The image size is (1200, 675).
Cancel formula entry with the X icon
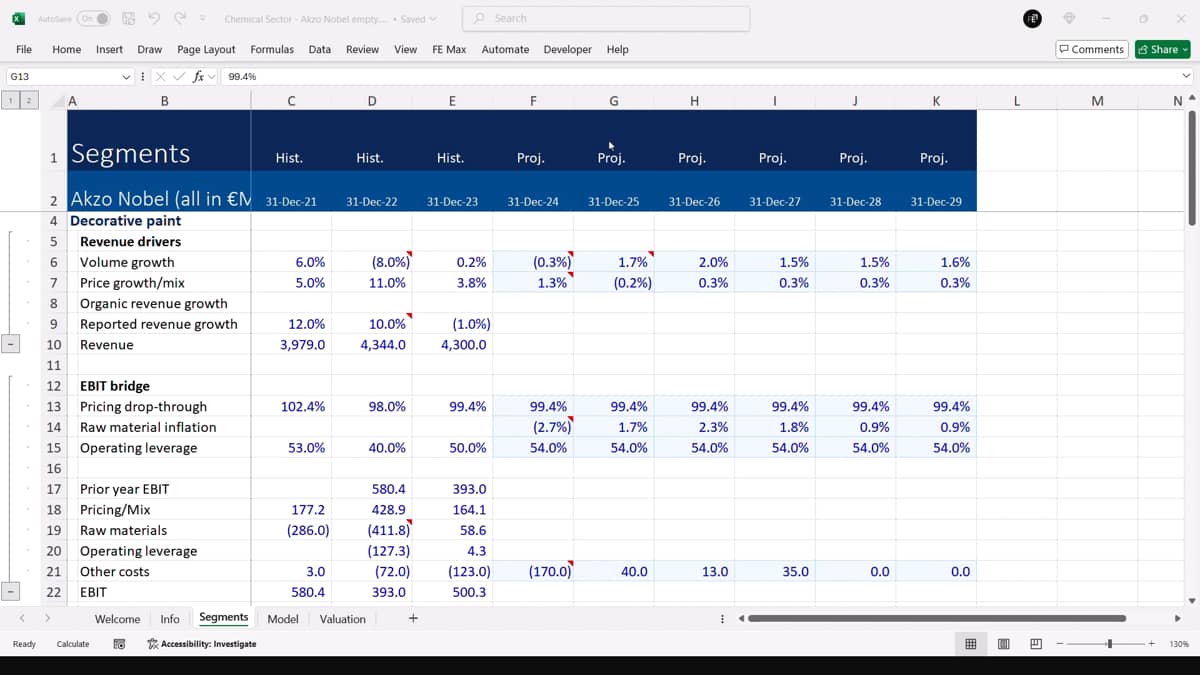click(x=161, y=76)
